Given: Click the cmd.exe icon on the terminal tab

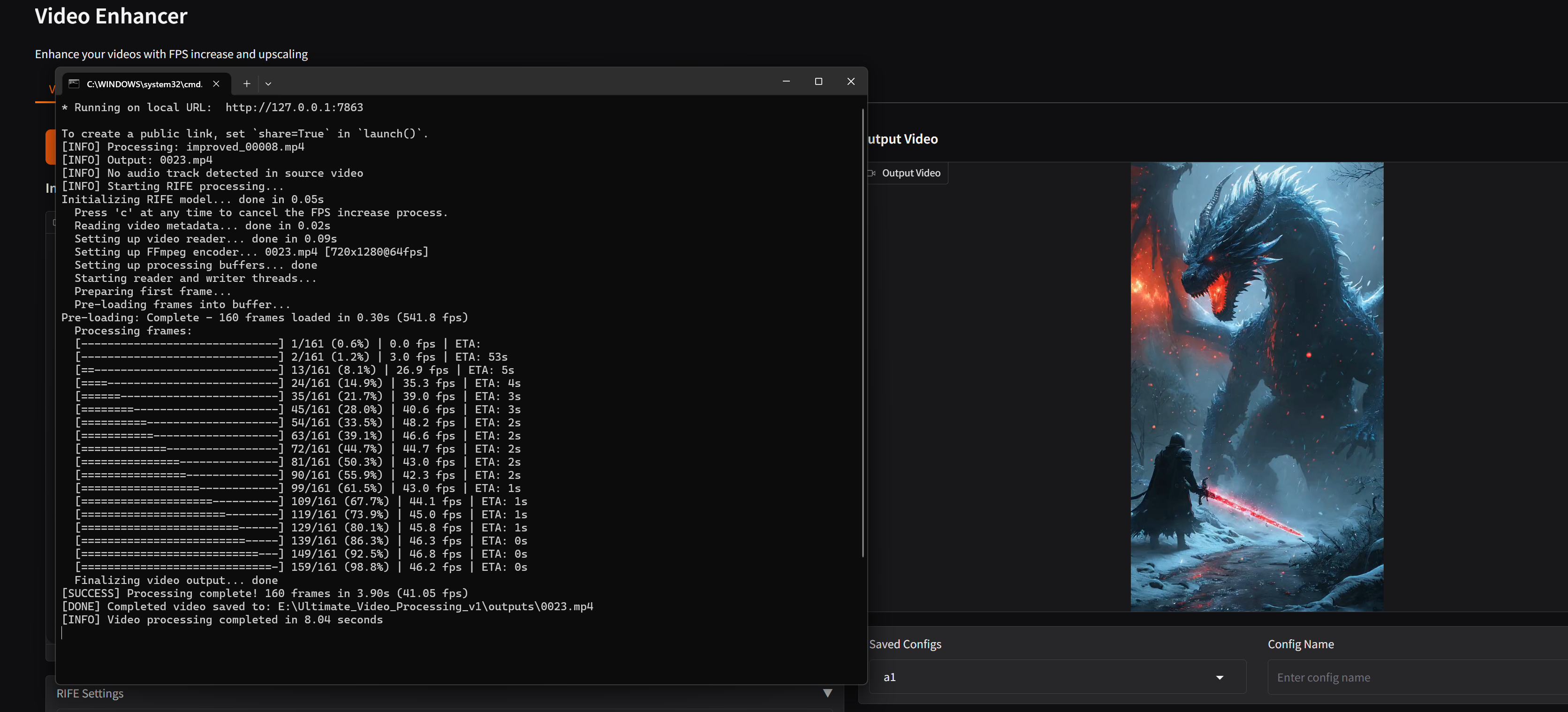Looking at the screenshot, I should tap(74, 83).
